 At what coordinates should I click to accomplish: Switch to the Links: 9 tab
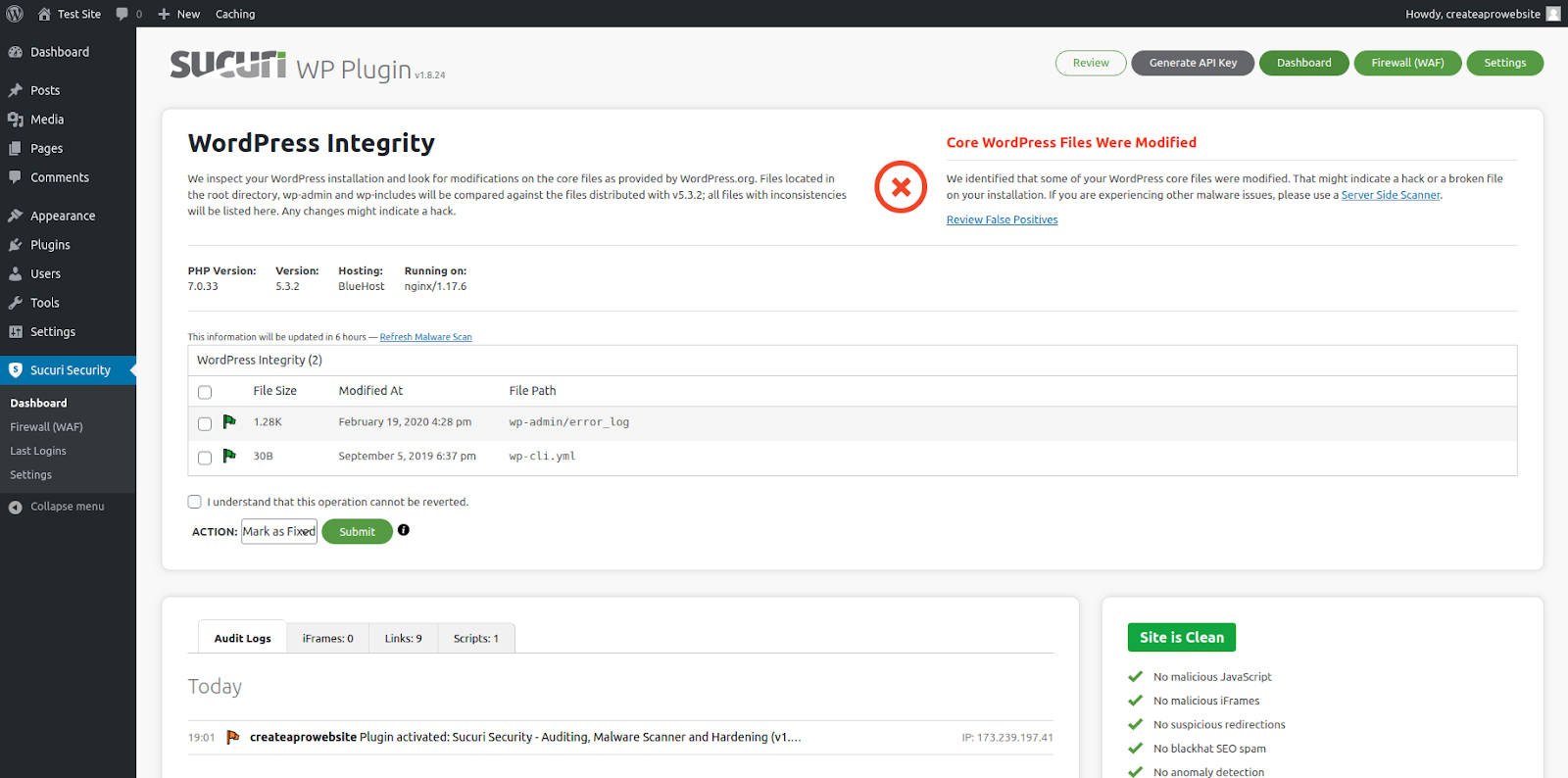pos(404,638)
